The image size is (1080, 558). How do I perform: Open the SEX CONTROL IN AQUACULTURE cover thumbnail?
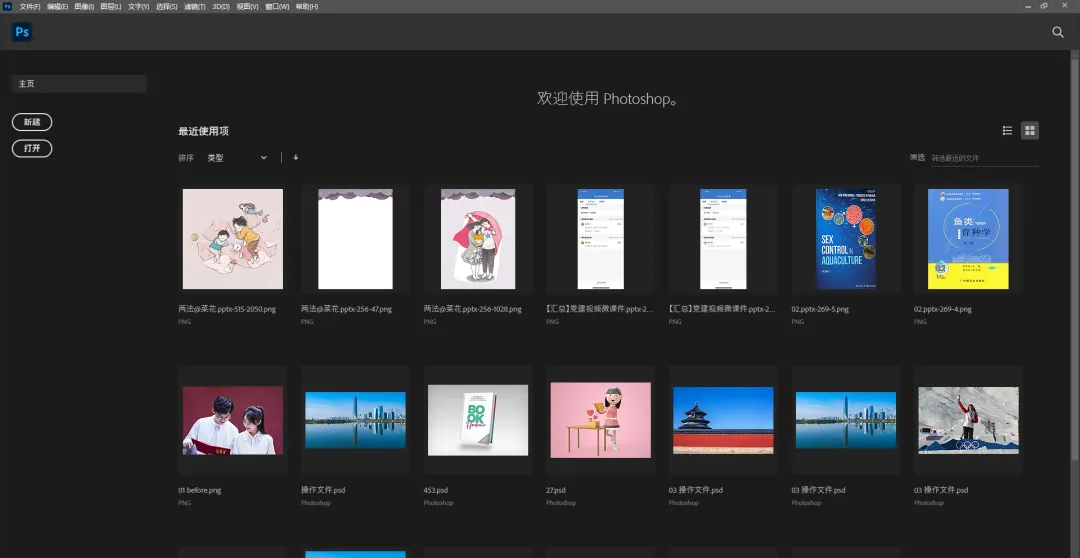click(x=846, y=239)
